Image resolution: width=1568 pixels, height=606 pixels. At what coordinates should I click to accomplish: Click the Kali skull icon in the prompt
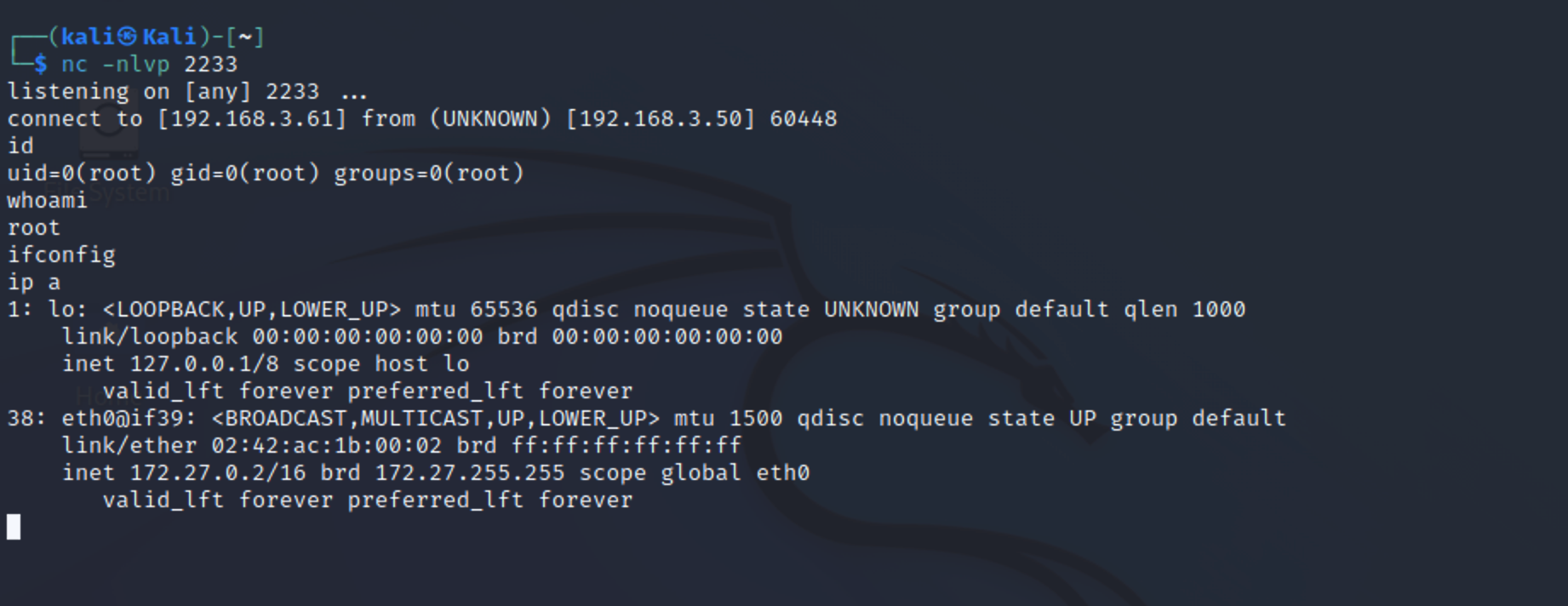[x=127, y=37]
